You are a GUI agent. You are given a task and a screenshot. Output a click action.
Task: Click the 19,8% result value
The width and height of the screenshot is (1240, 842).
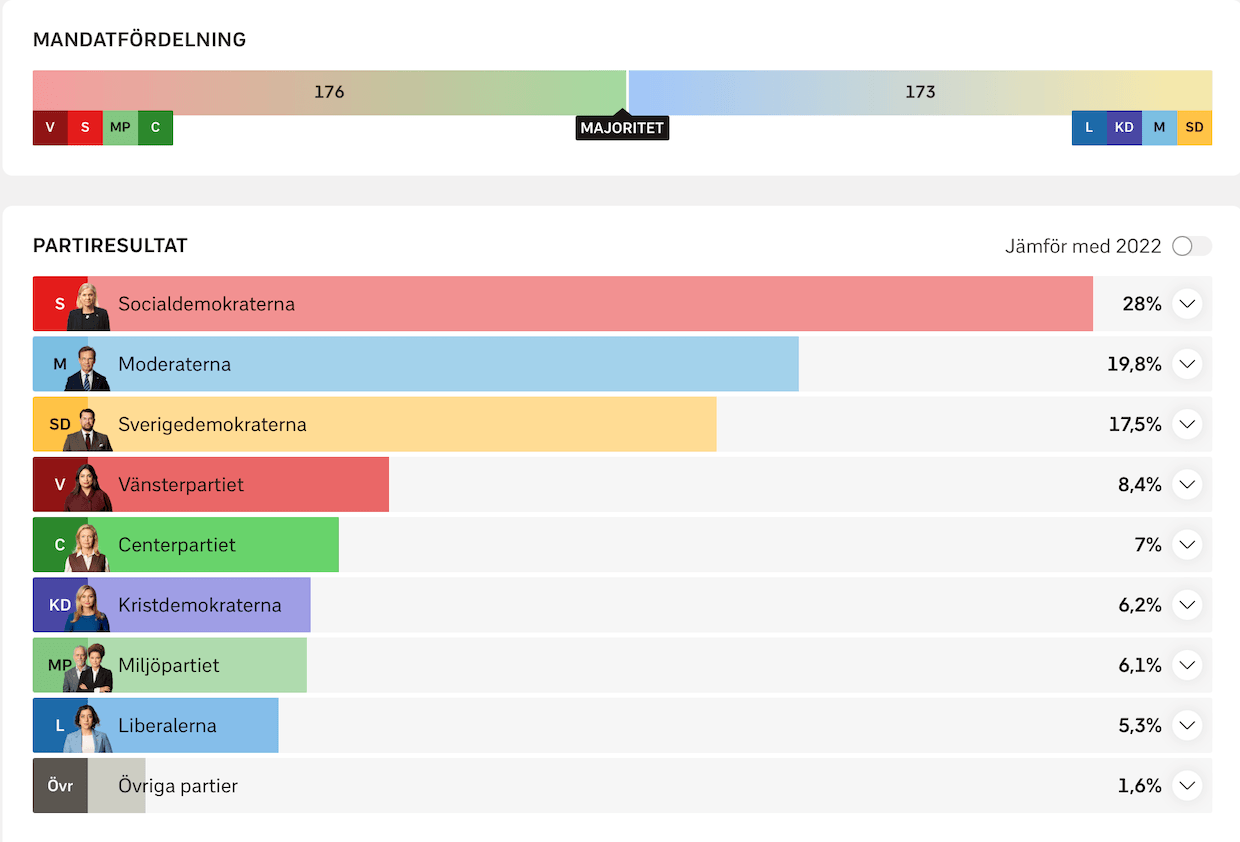point(1134,364)
